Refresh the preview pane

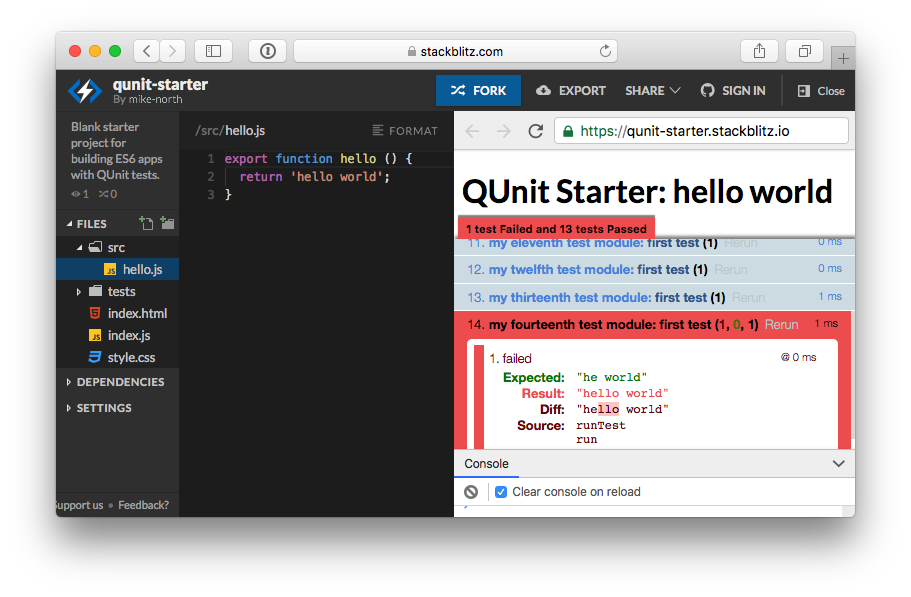tap(535, 130)
